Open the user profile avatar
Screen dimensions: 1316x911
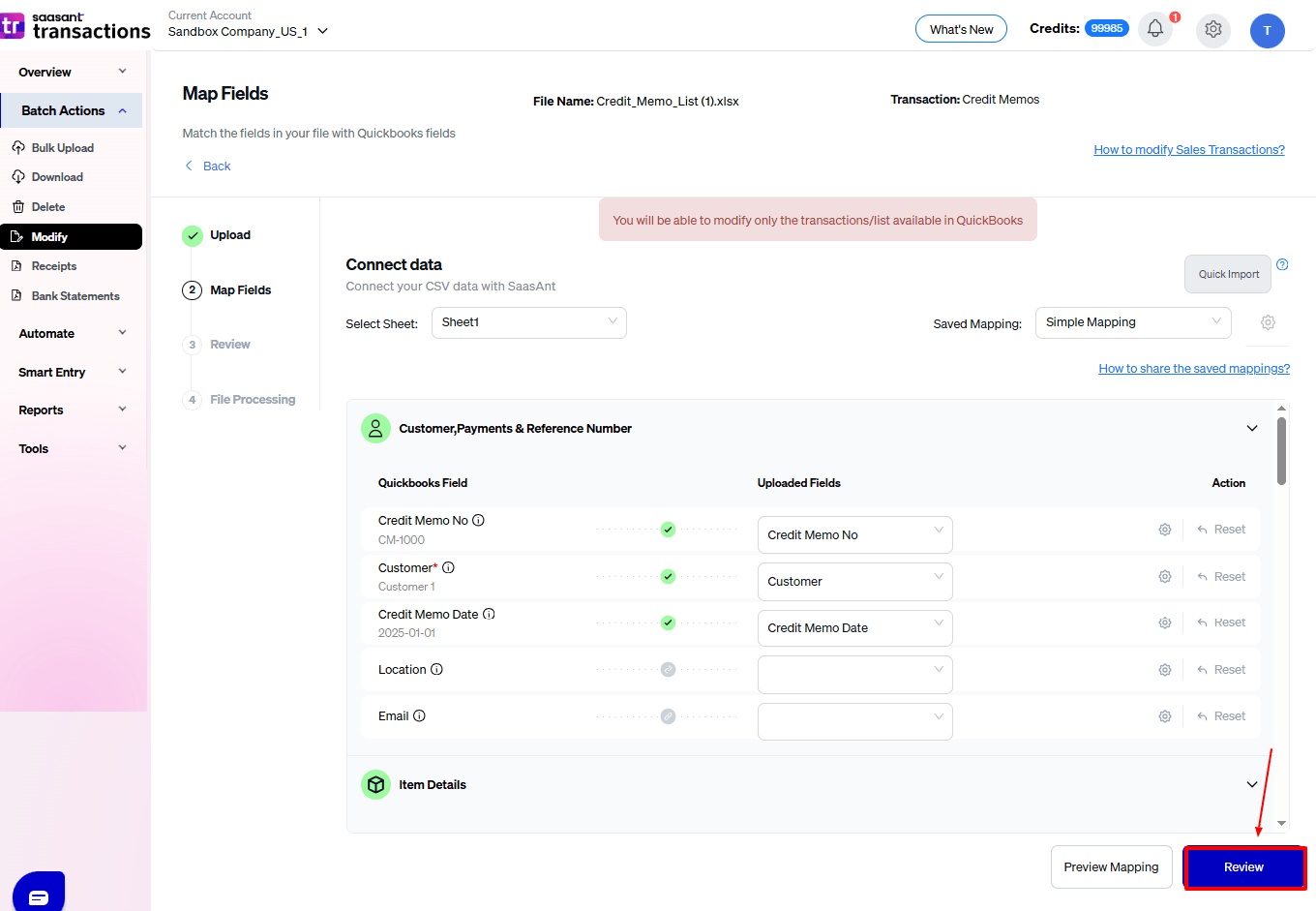pyautogui.click(x=1268, y=30)
